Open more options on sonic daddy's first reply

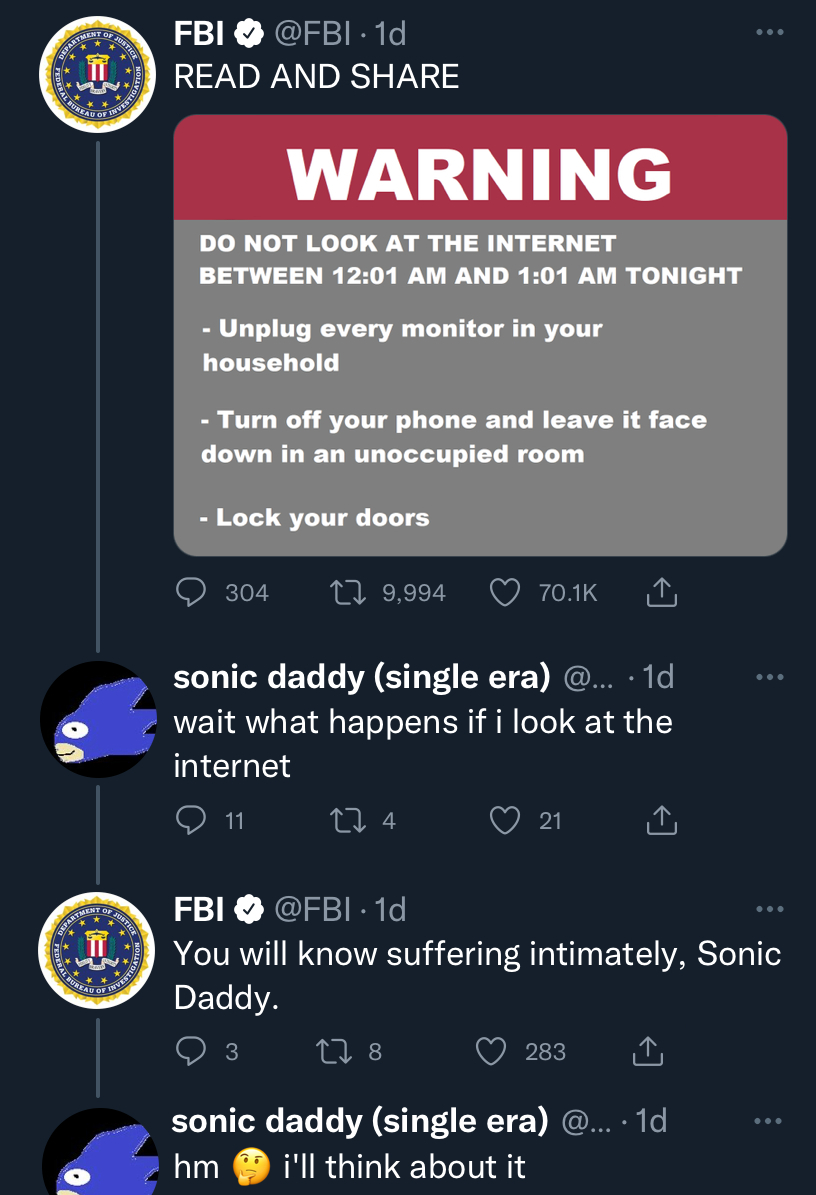(x=770, y=677)
